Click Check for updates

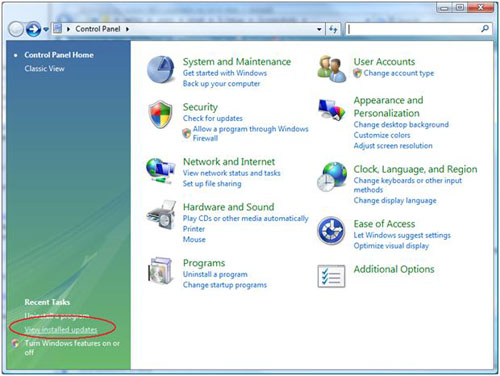(x=213, y=118)
